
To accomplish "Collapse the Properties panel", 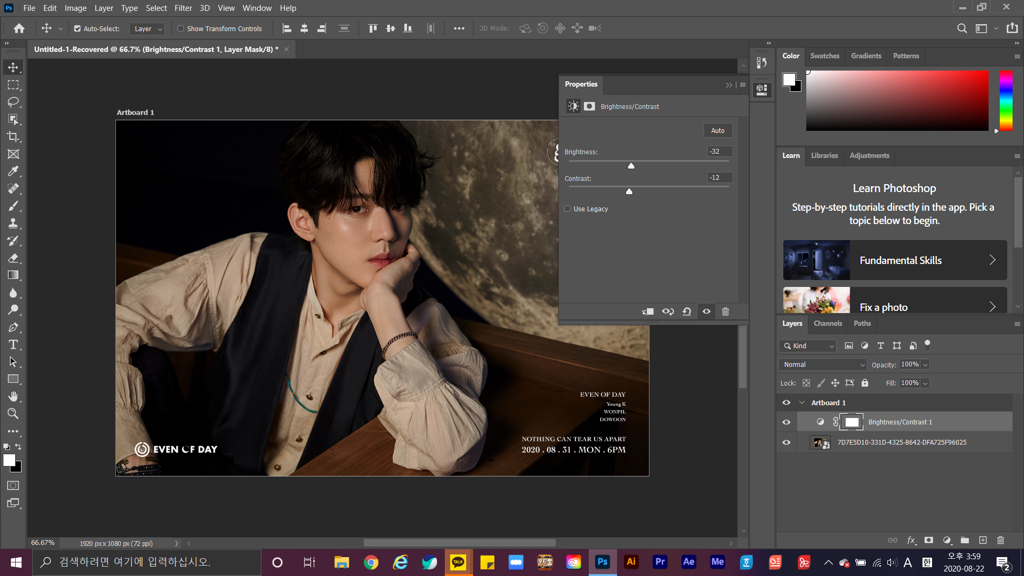I will pos(729,85).
